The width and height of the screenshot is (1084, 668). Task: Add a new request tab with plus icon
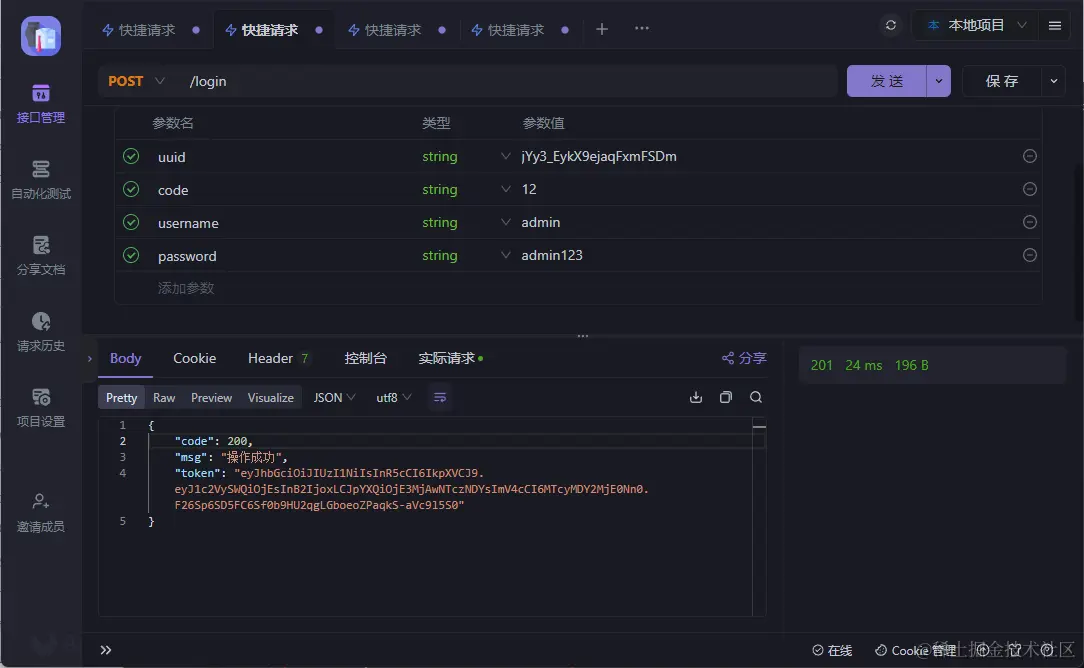point(601,29)
